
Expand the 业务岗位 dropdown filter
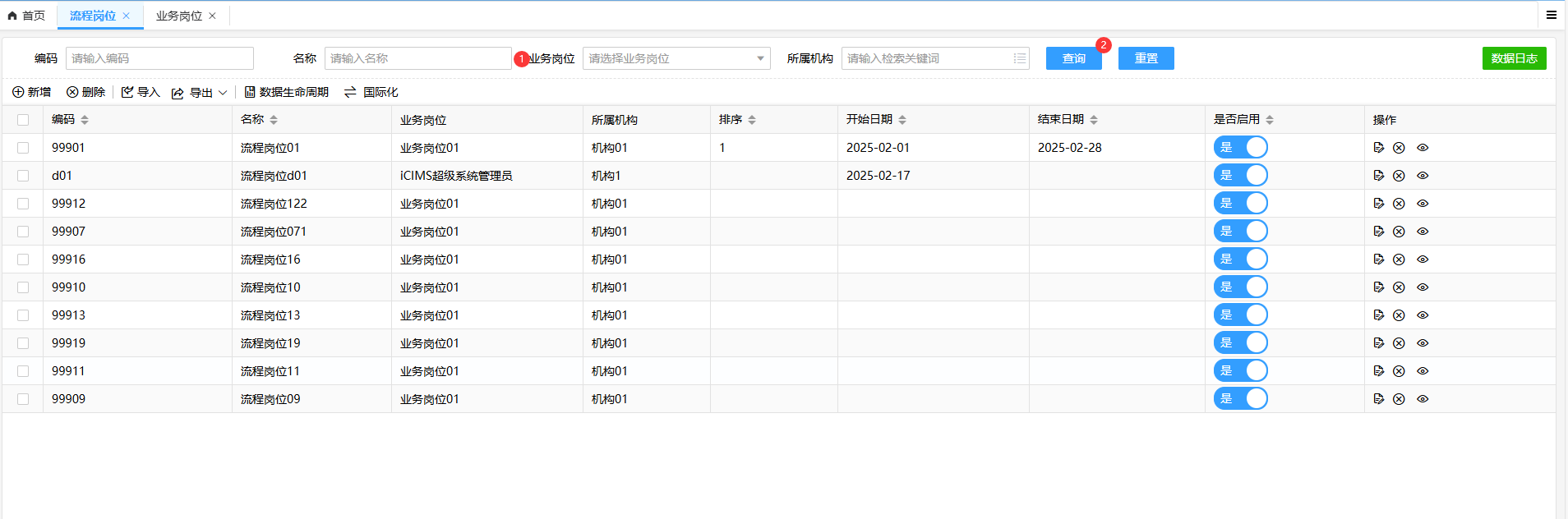(759, 58)
